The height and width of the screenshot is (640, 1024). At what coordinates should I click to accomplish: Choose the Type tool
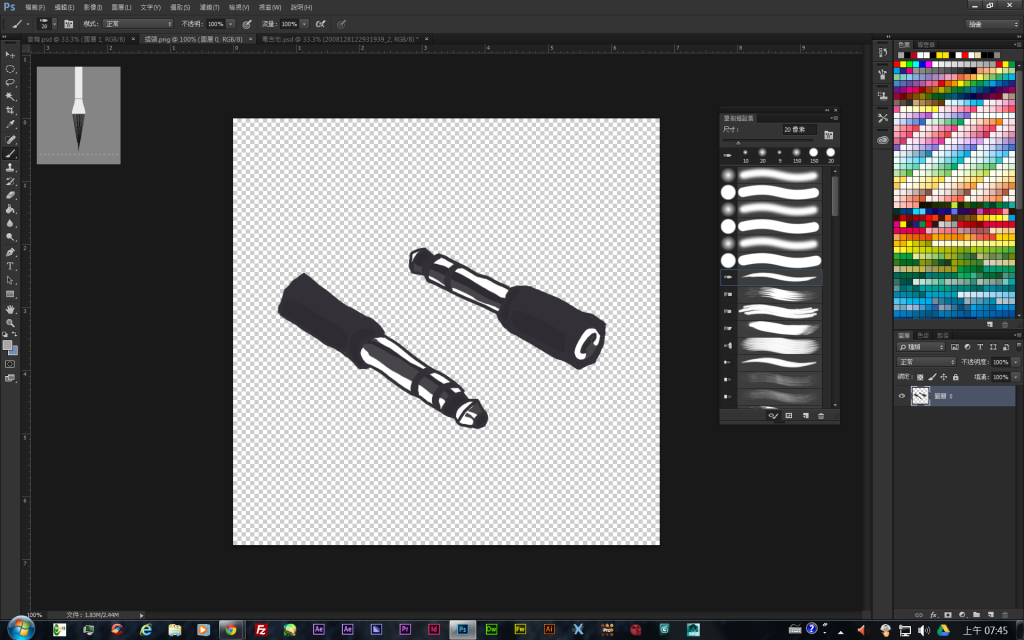[x=10, y=266]
